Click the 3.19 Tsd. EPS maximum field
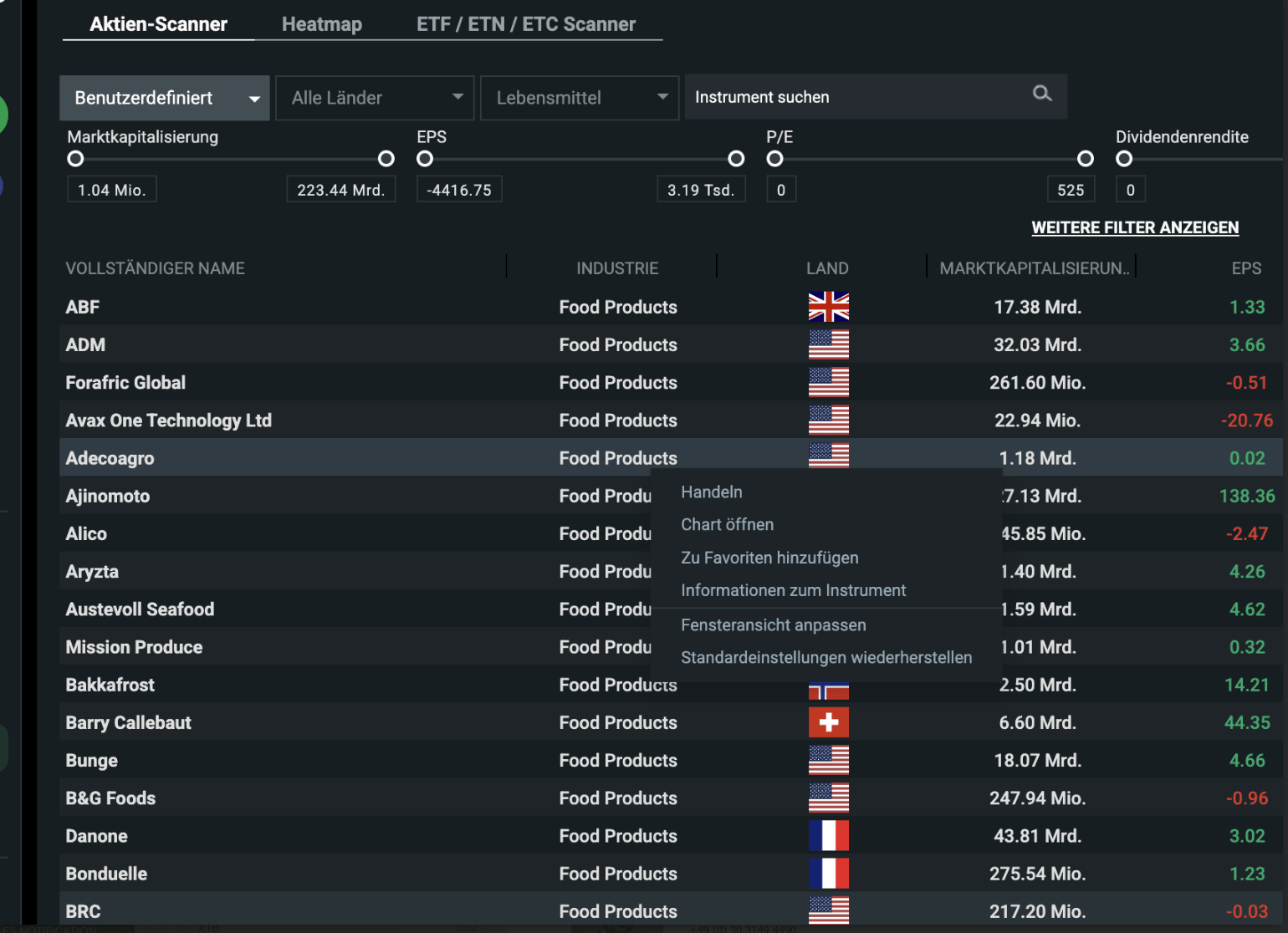The width and height of the screenshot is (1288, 933). click(701, 190)
